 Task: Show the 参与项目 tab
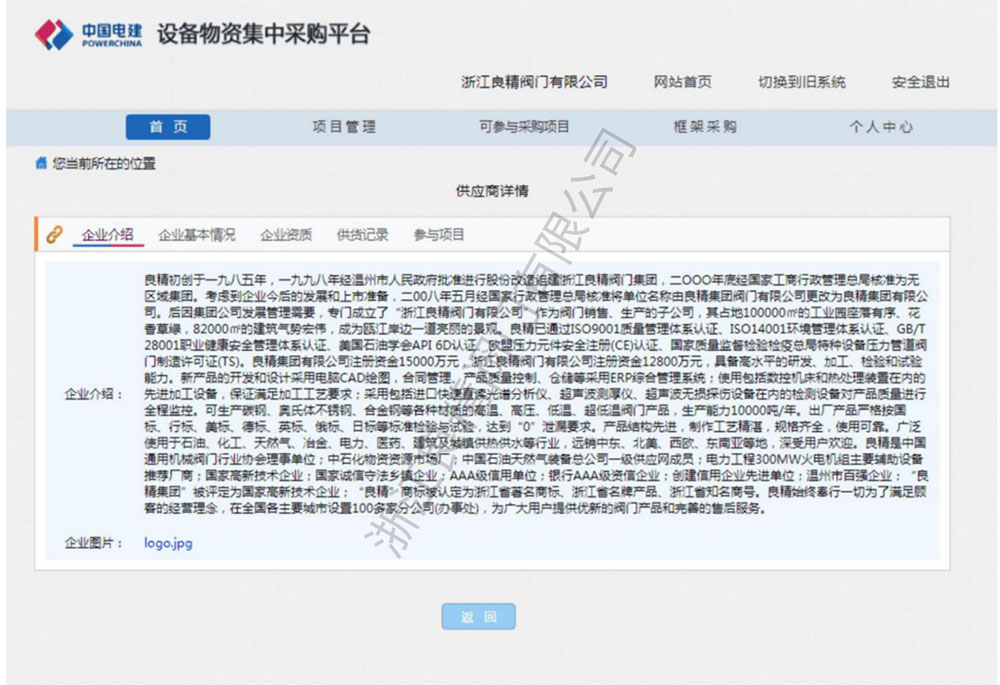(439, 235)
